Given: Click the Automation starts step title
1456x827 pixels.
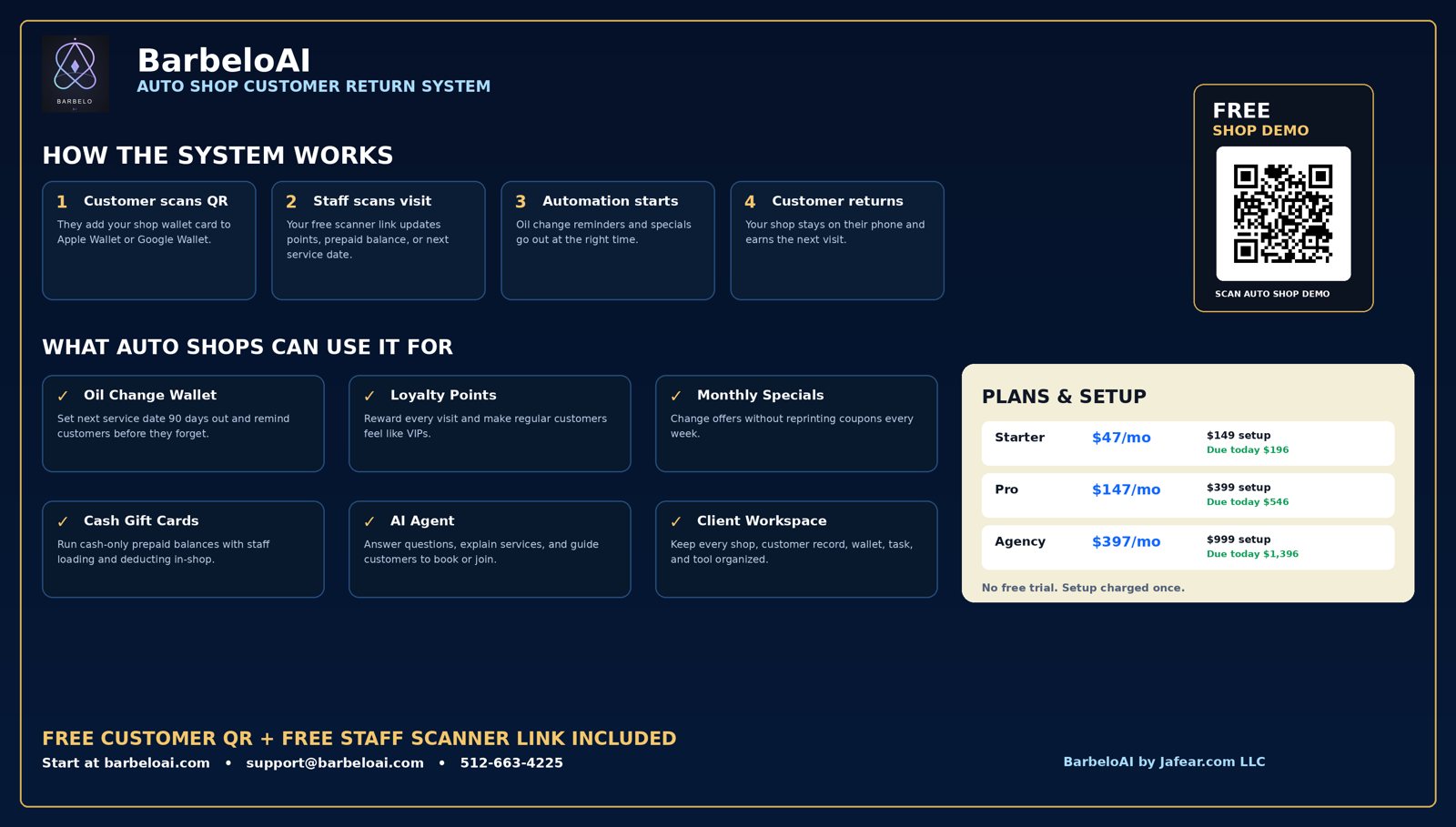Looking at the screenshot, I should (x=611, y=201).
